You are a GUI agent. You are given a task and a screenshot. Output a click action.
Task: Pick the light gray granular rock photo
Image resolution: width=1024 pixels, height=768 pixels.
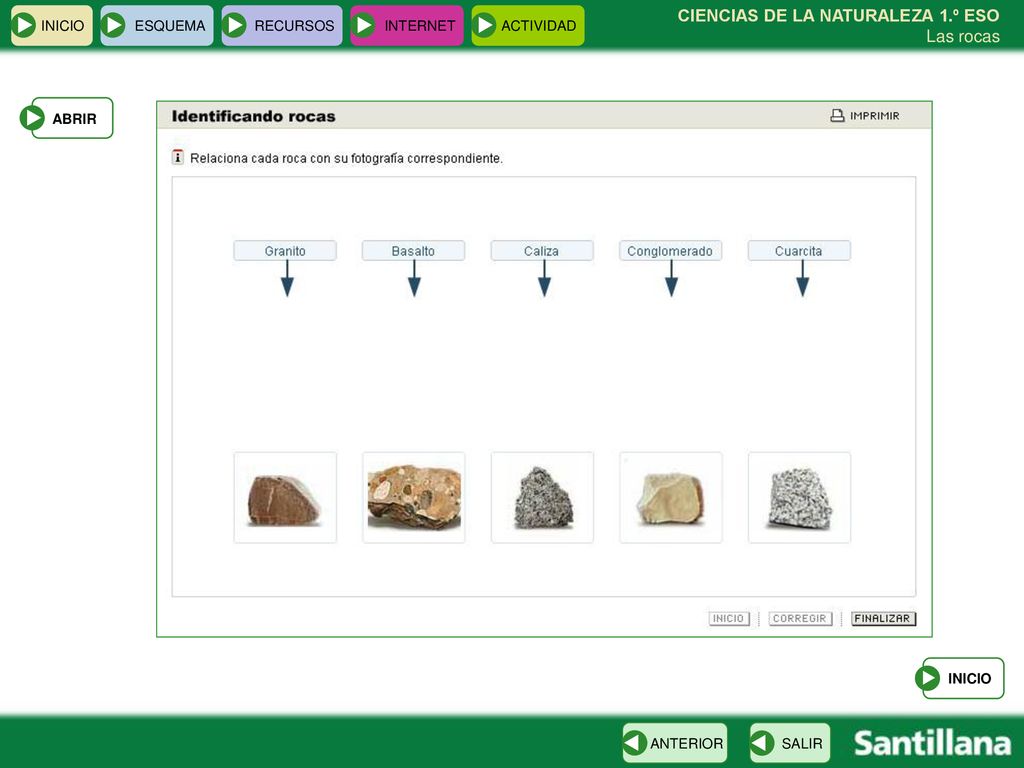coord(800,498)
